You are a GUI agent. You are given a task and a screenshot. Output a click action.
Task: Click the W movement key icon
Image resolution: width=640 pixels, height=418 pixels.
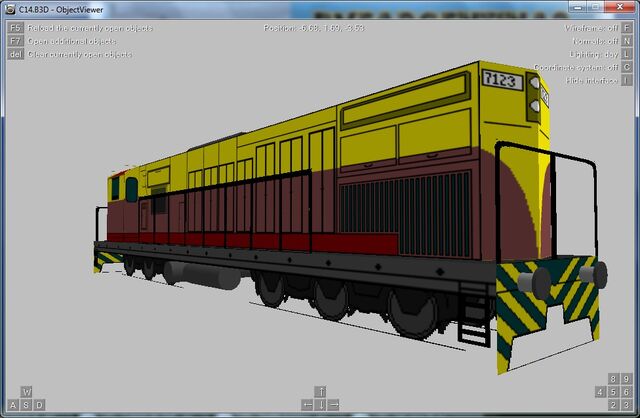(26, 392)
